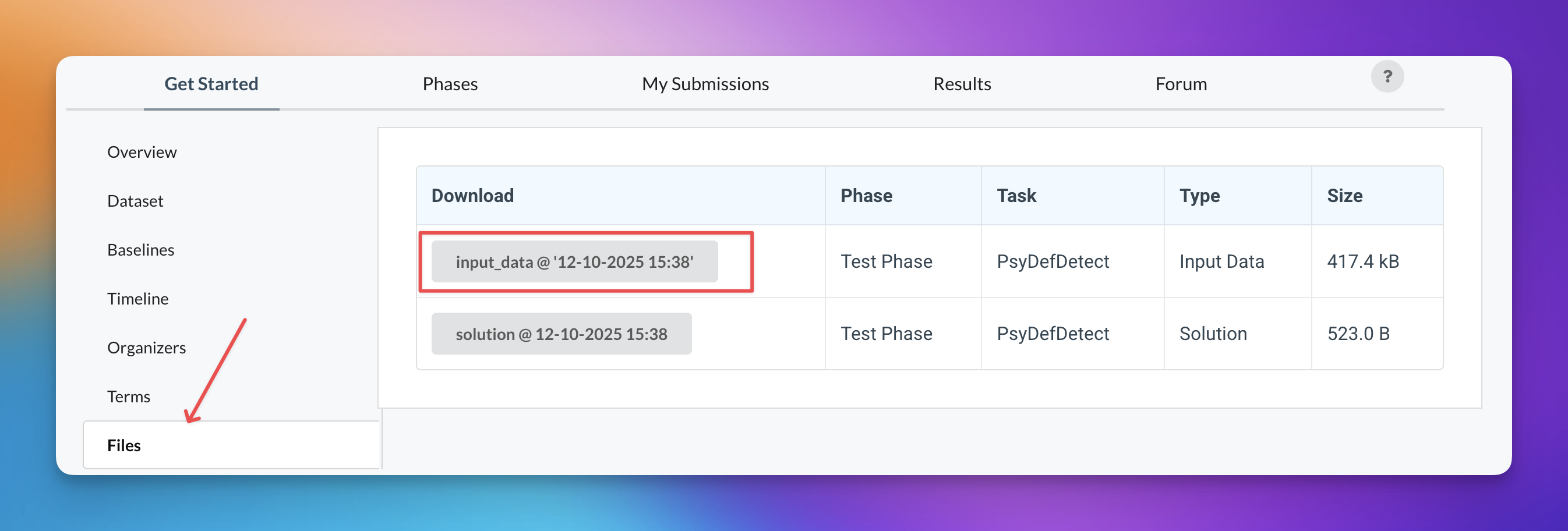
Task: Open the My Submissions tab
Action: pos(705,84)
